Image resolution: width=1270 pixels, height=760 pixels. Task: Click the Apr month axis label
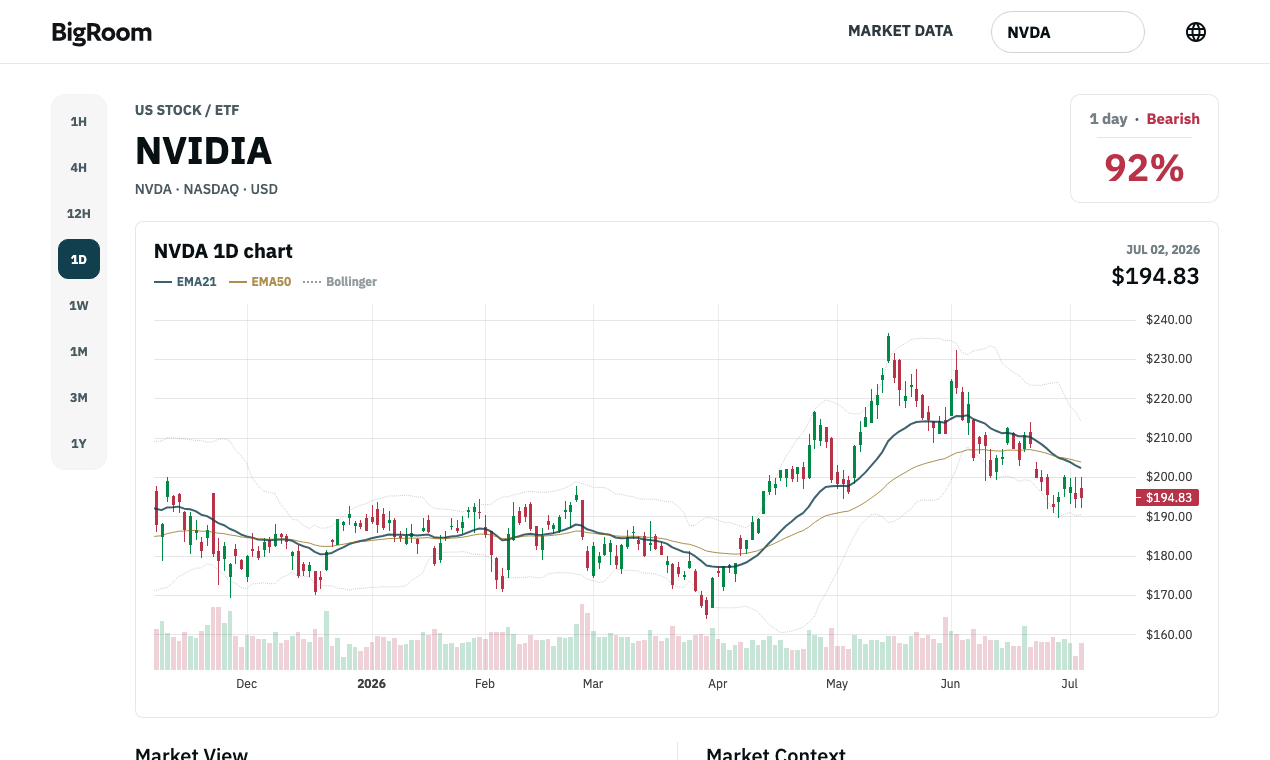[717, 684]
